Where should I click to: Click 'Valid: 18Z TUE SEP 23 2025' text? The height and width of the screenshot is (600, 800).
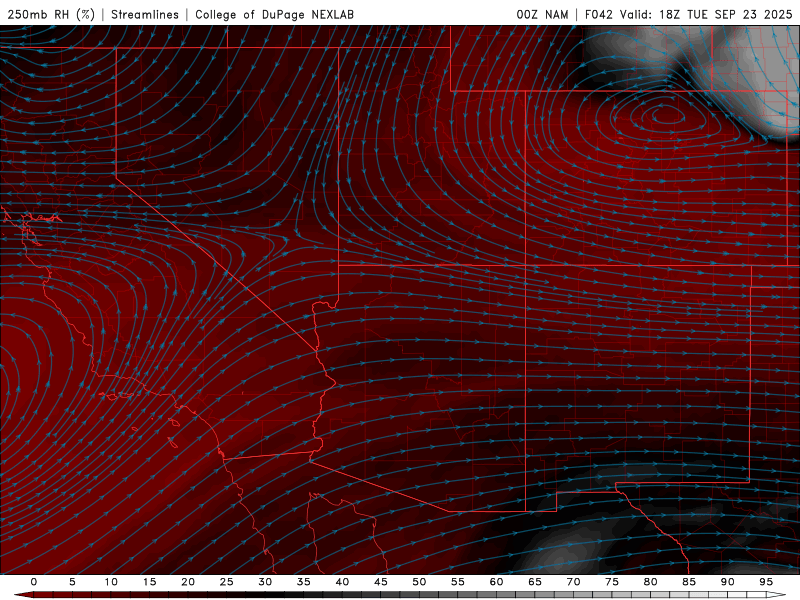tap(706, 14)
